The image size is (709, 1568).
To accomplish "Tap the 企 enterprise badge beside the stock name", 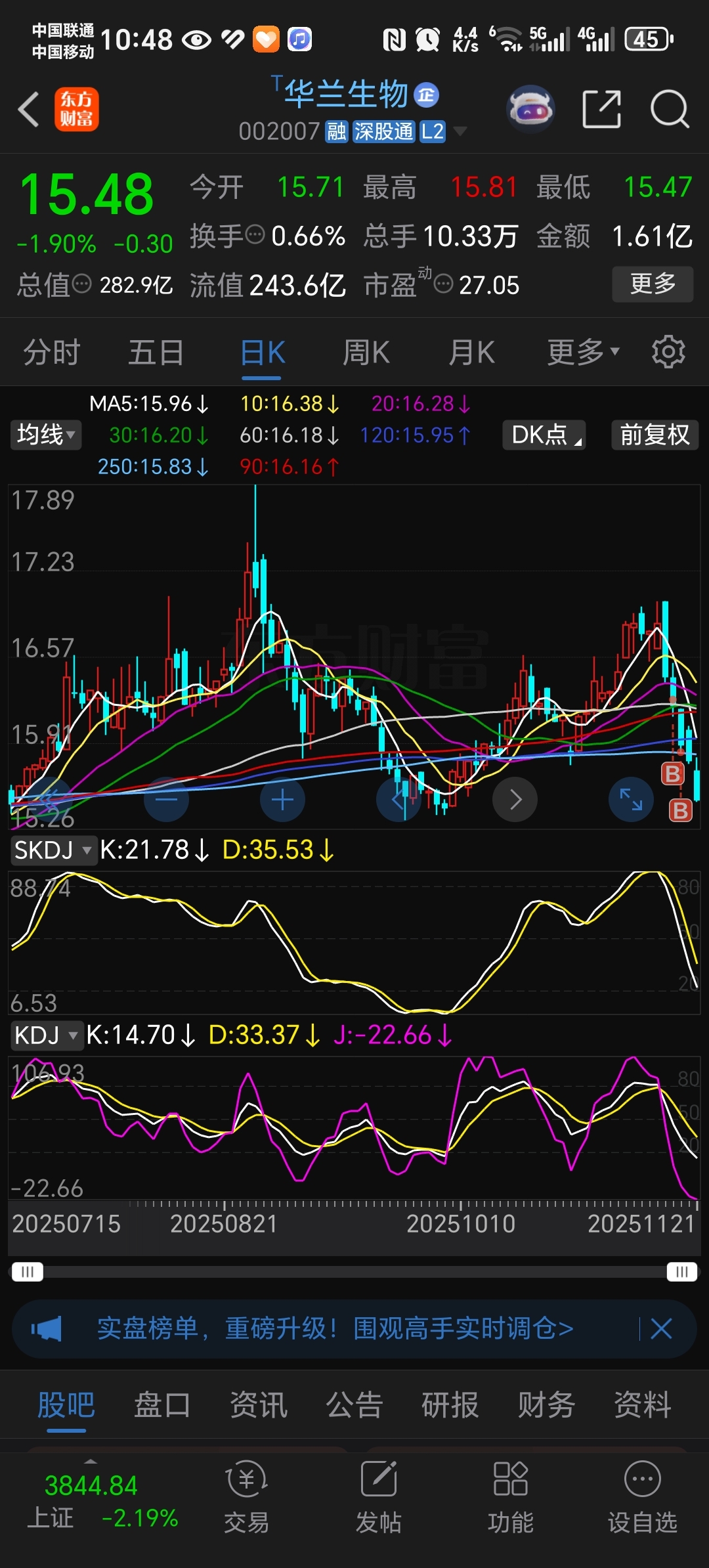I will pyautogui.click(x=427, y=95).
